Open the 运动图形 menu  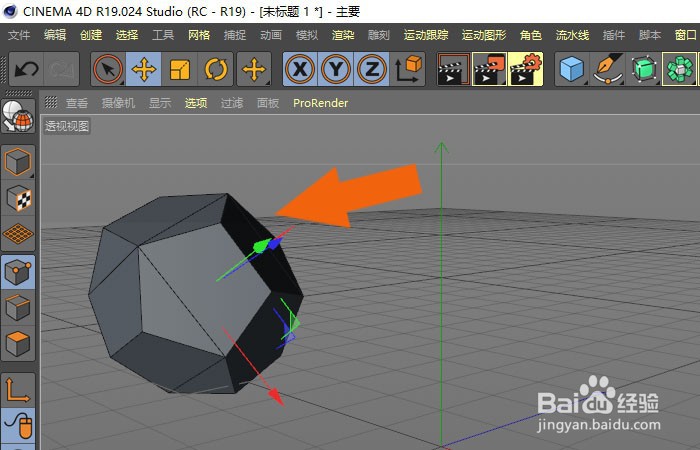coord(484,35)
